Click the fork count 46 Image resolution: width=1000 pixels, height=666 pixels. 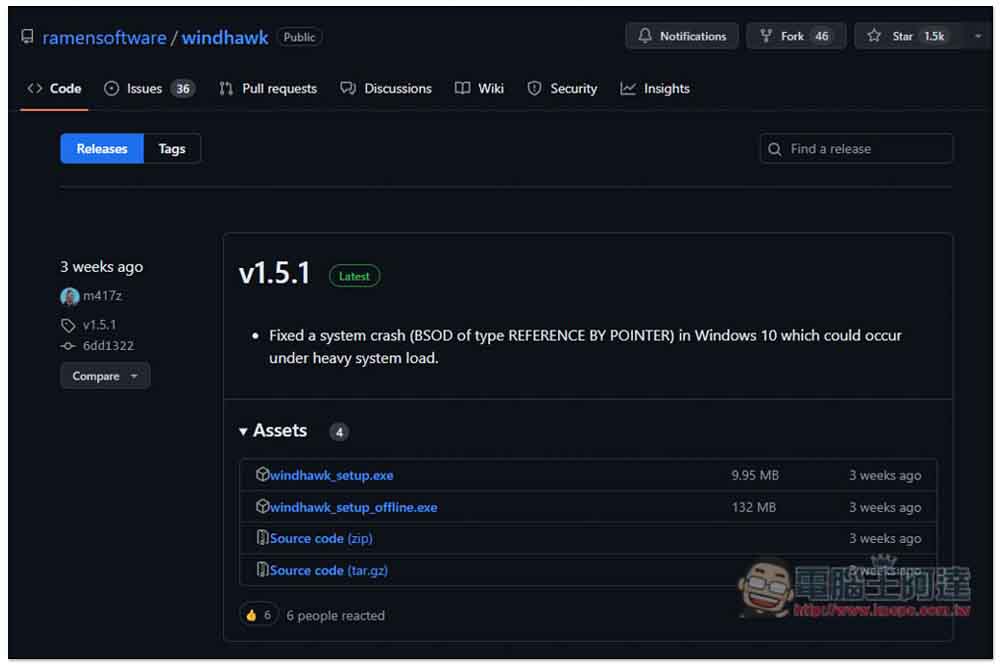pos(822,36)
